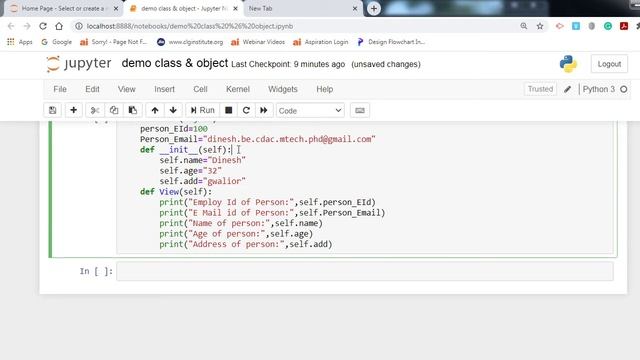Open the Google bookmark
640x360 pixels.
(56, 42)
